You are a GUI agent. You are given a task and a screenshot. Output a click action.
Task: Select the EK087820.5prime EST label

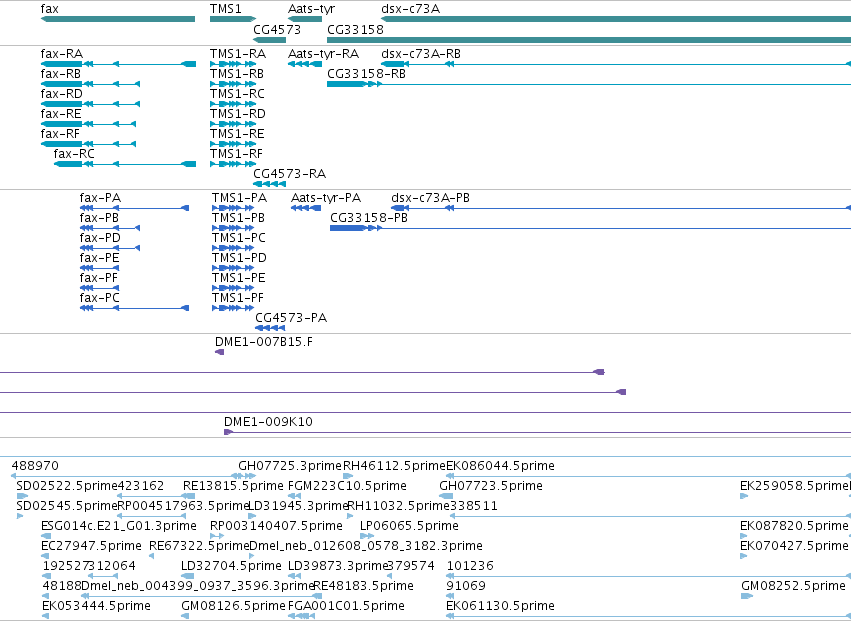tap(794, 526)
